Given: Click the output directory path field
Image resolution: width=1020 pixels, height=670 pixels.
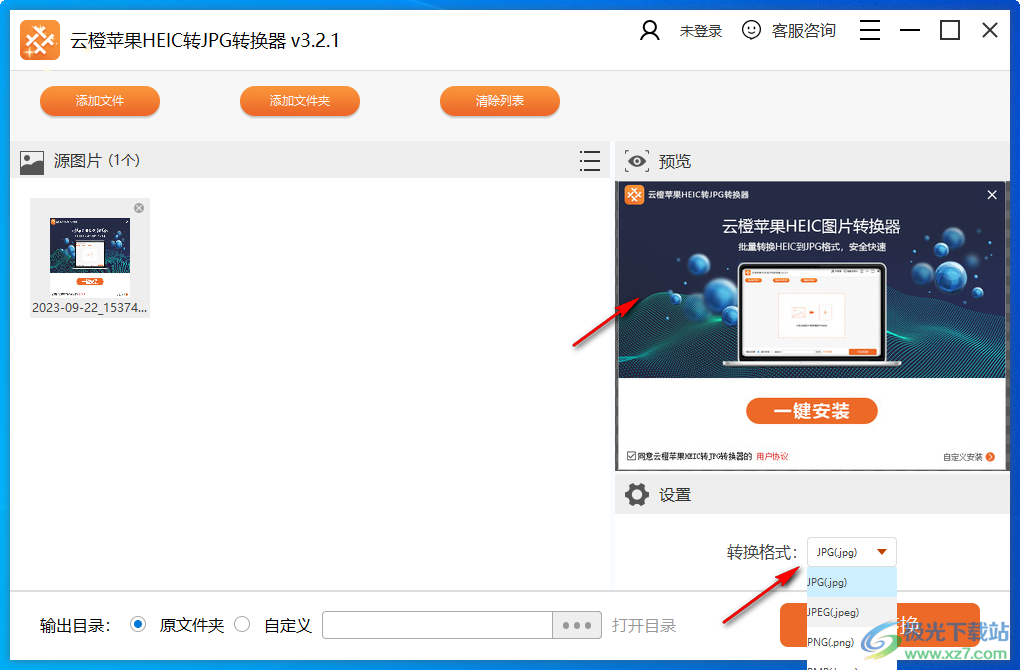Looking at the screenshot, I should tap(438, 625).
